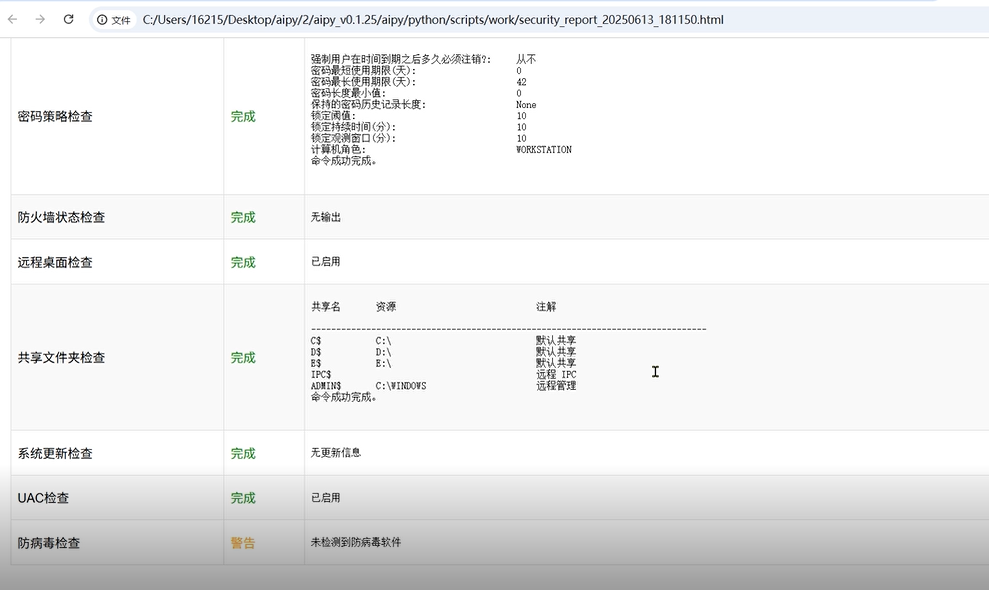Select the 远程桌面检查 row label

coord(56,263)
